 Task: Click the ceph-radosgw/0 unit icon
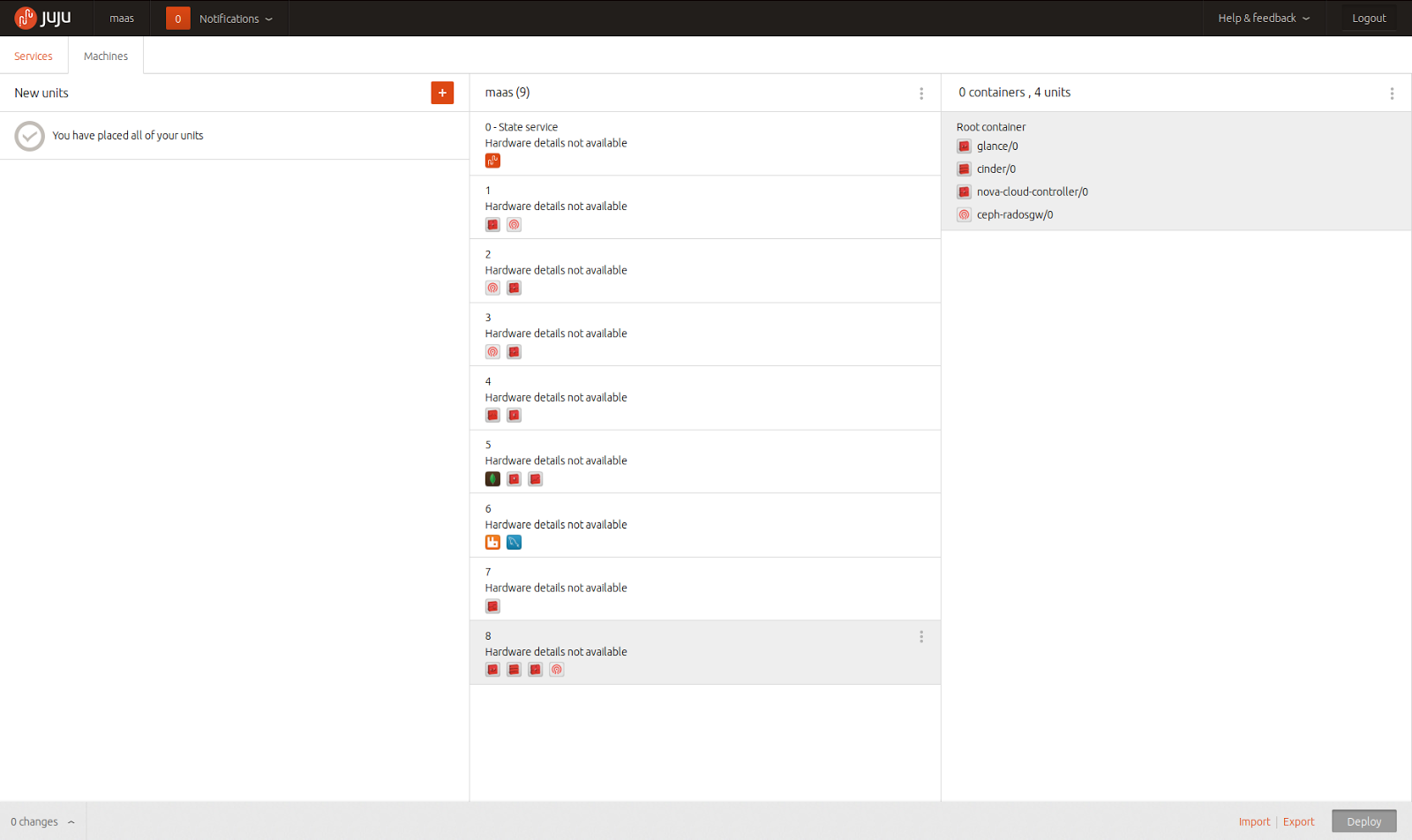tap(964, 215)
